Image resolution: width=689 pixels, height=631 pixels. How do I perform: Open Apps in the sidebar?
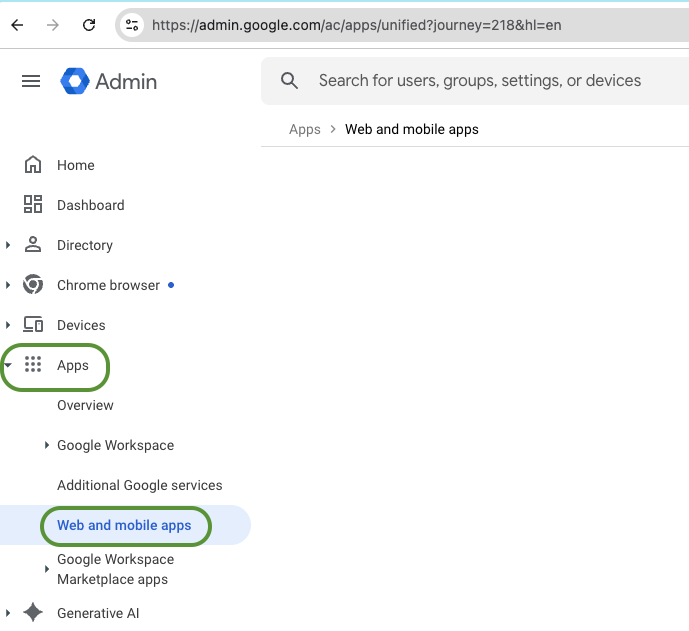[x=73, y=366]
